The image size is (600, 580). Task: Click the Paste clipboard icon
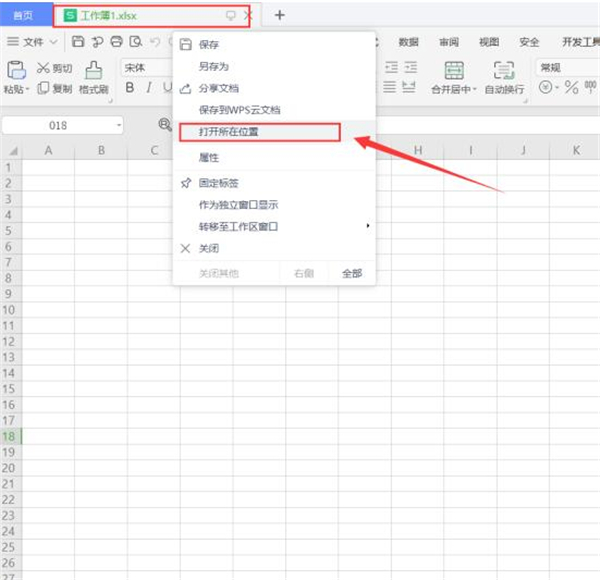16,70
